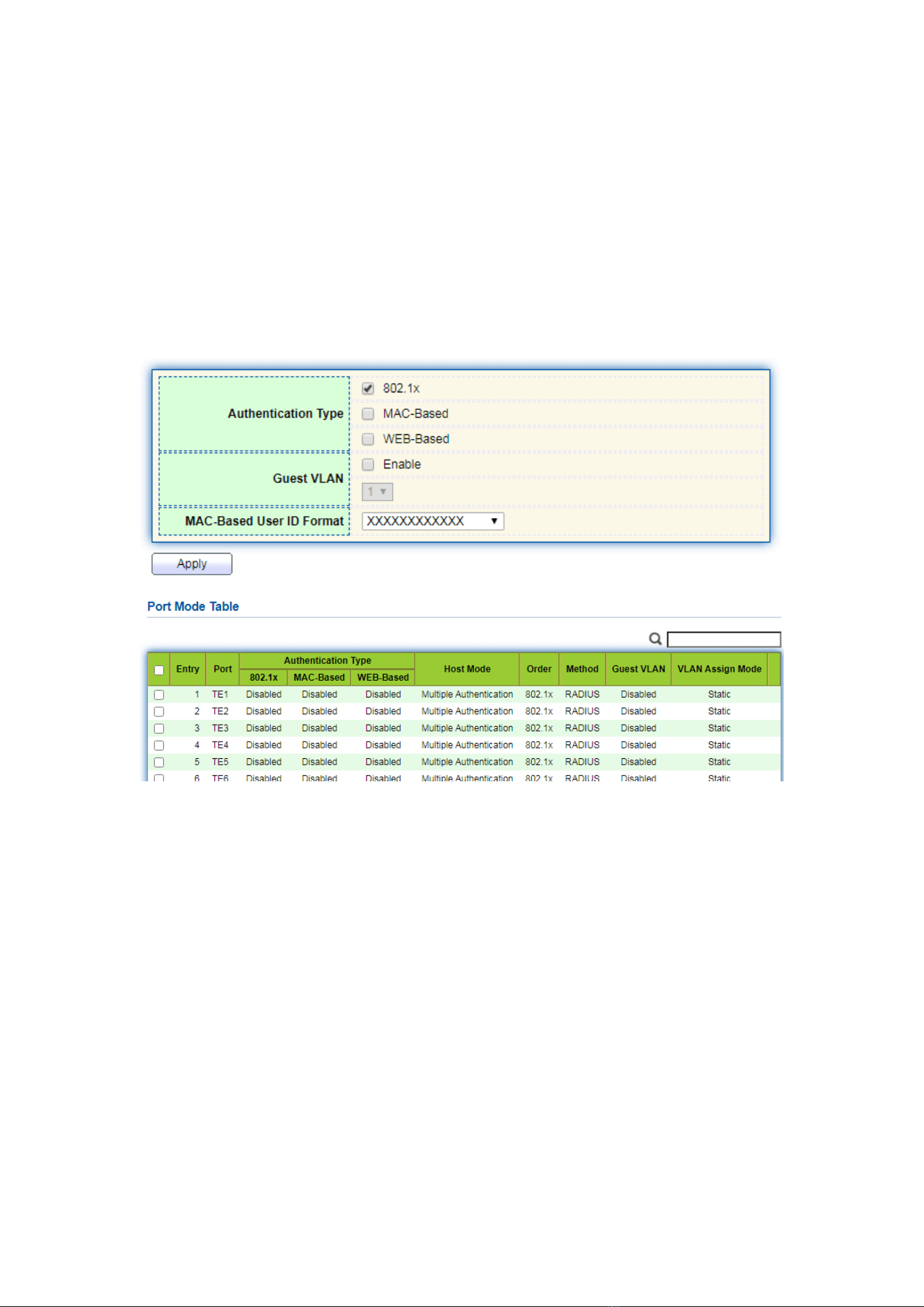Sort by the MAC-Based column header
This screenshot has width=924, height=1307.
[x=319, y=677]
